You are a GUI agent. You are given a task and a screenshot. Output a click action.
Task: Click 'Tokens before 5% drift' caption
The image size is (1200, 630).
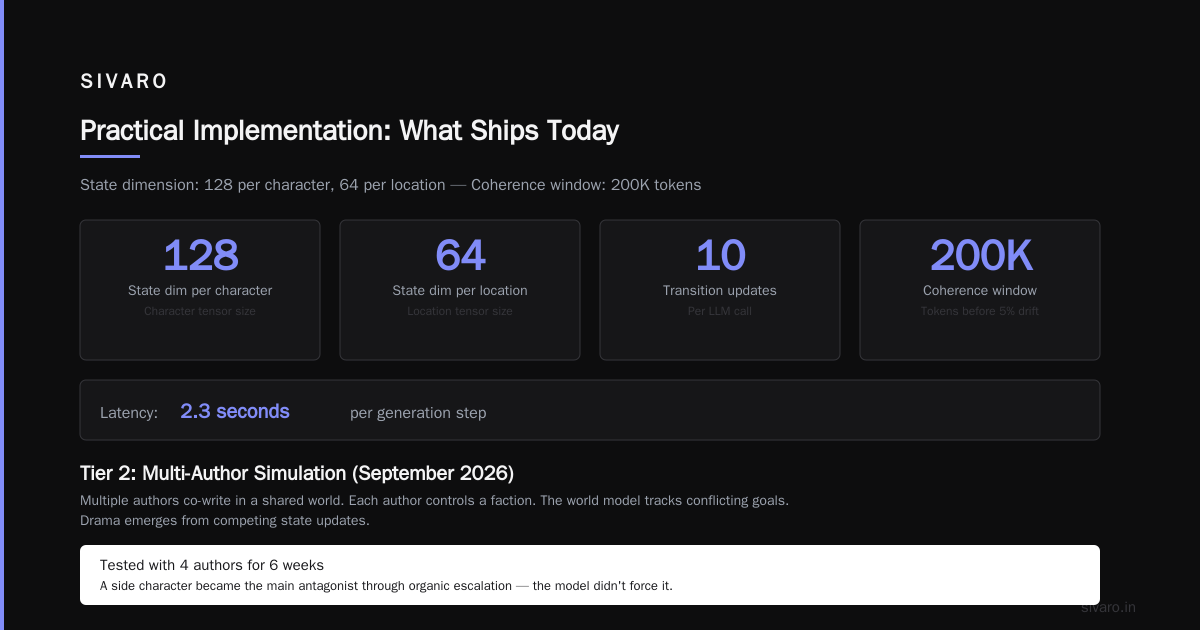(980, 311)
